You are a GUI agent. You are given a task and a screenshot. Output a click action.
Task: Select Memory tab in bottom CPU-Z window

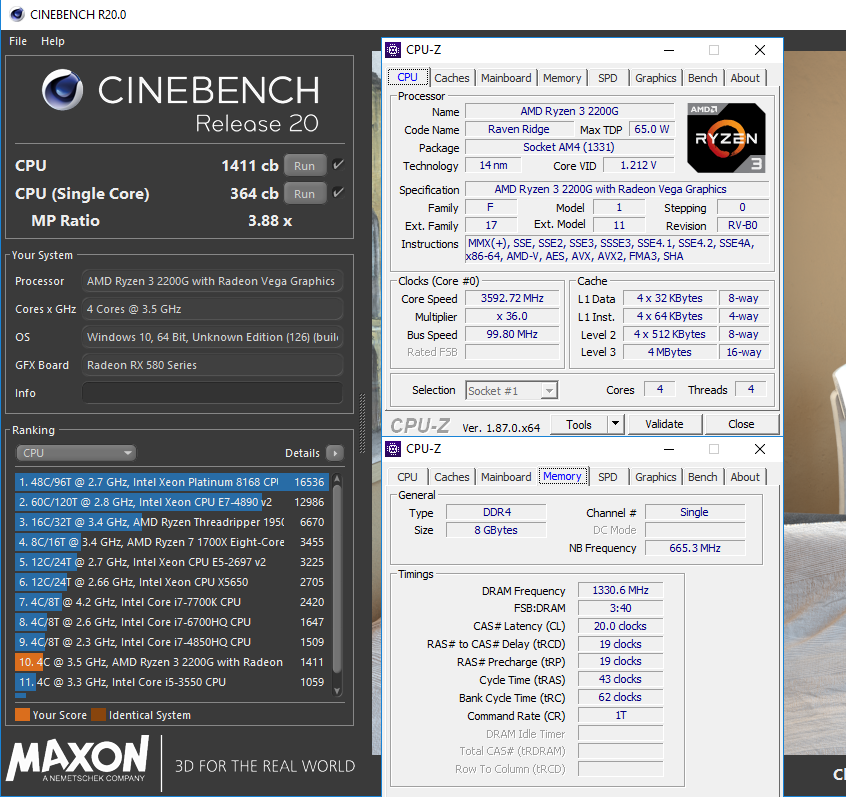coord(562,476)
